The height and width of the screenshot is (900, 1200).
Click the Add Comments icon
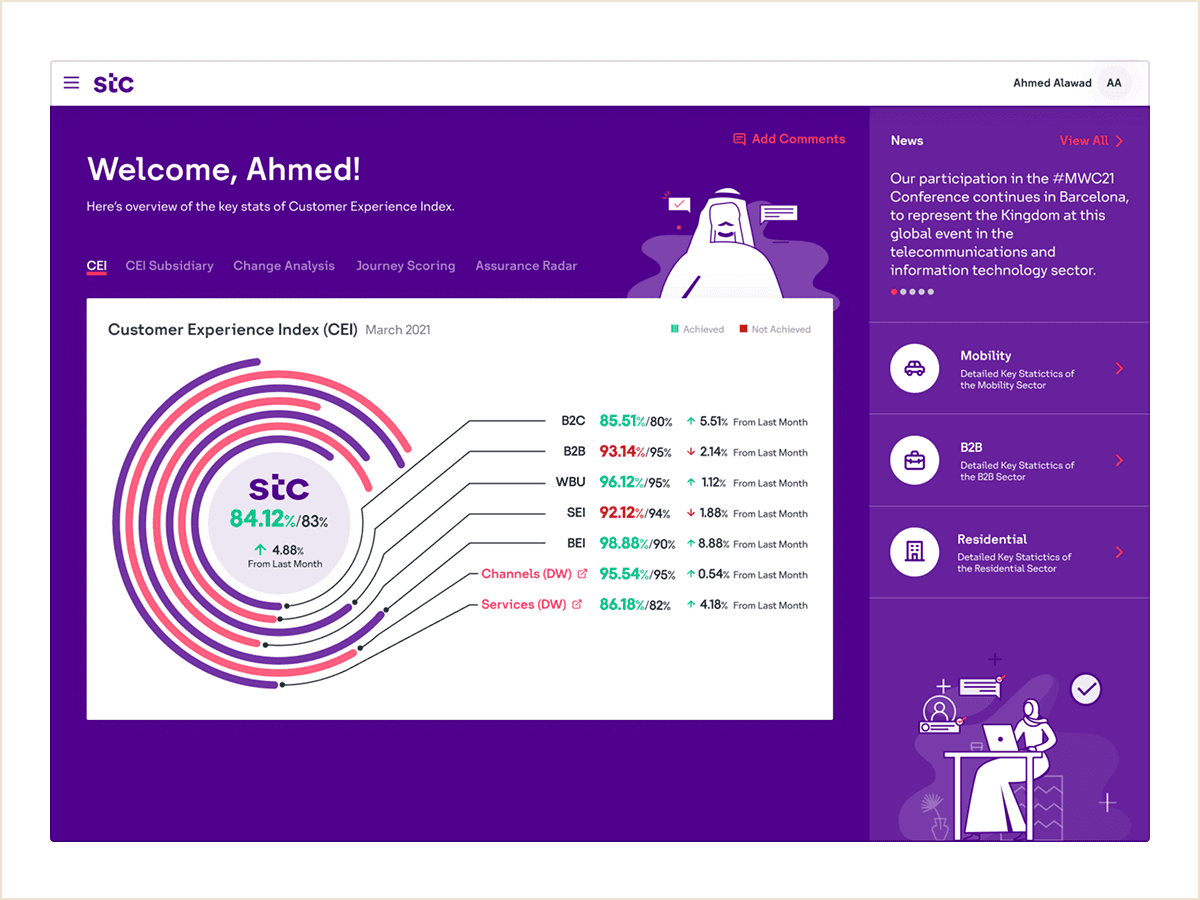point(739,139)
